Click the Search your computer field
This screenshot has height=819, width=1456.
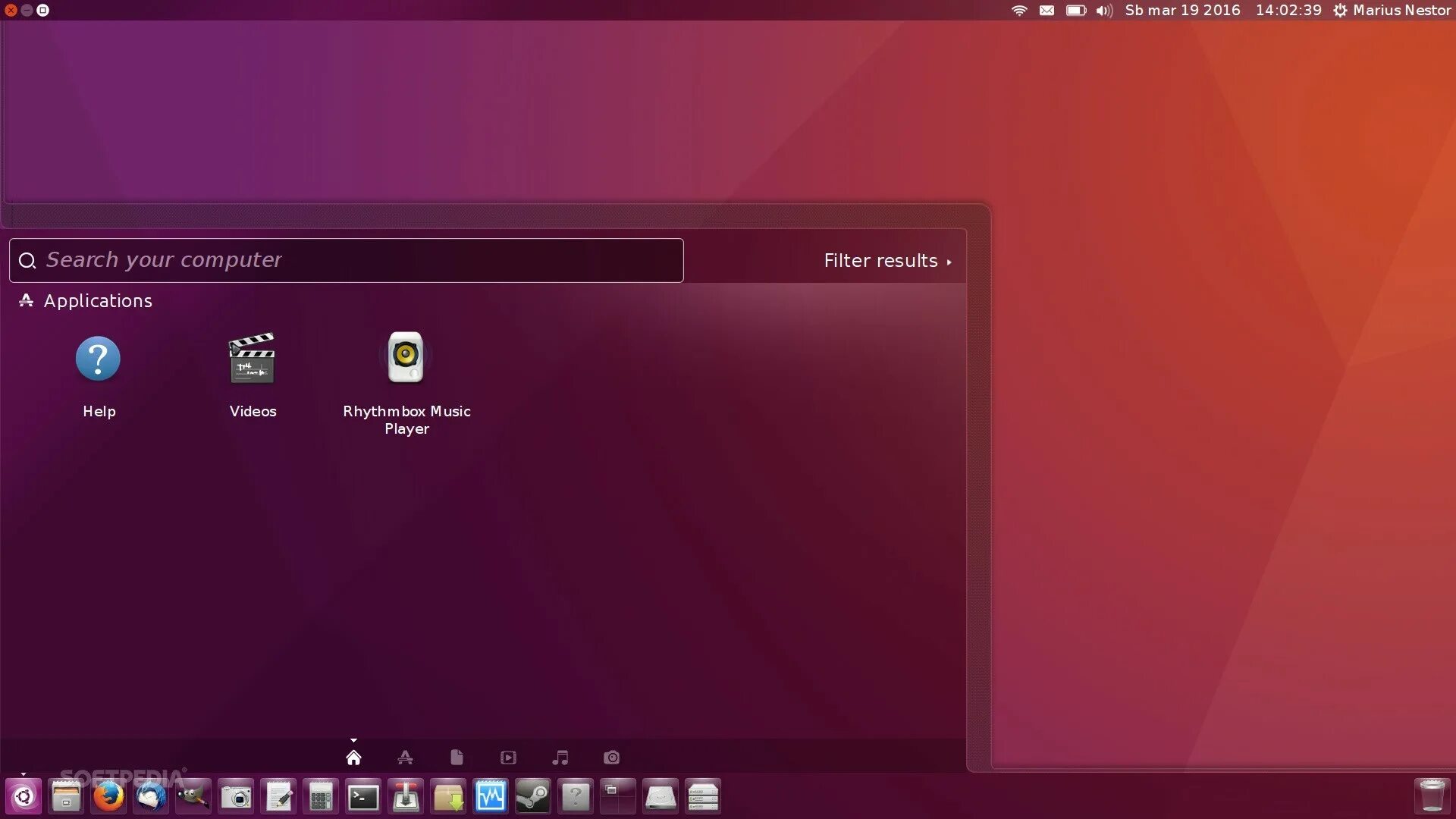click(x=356, y=261)
